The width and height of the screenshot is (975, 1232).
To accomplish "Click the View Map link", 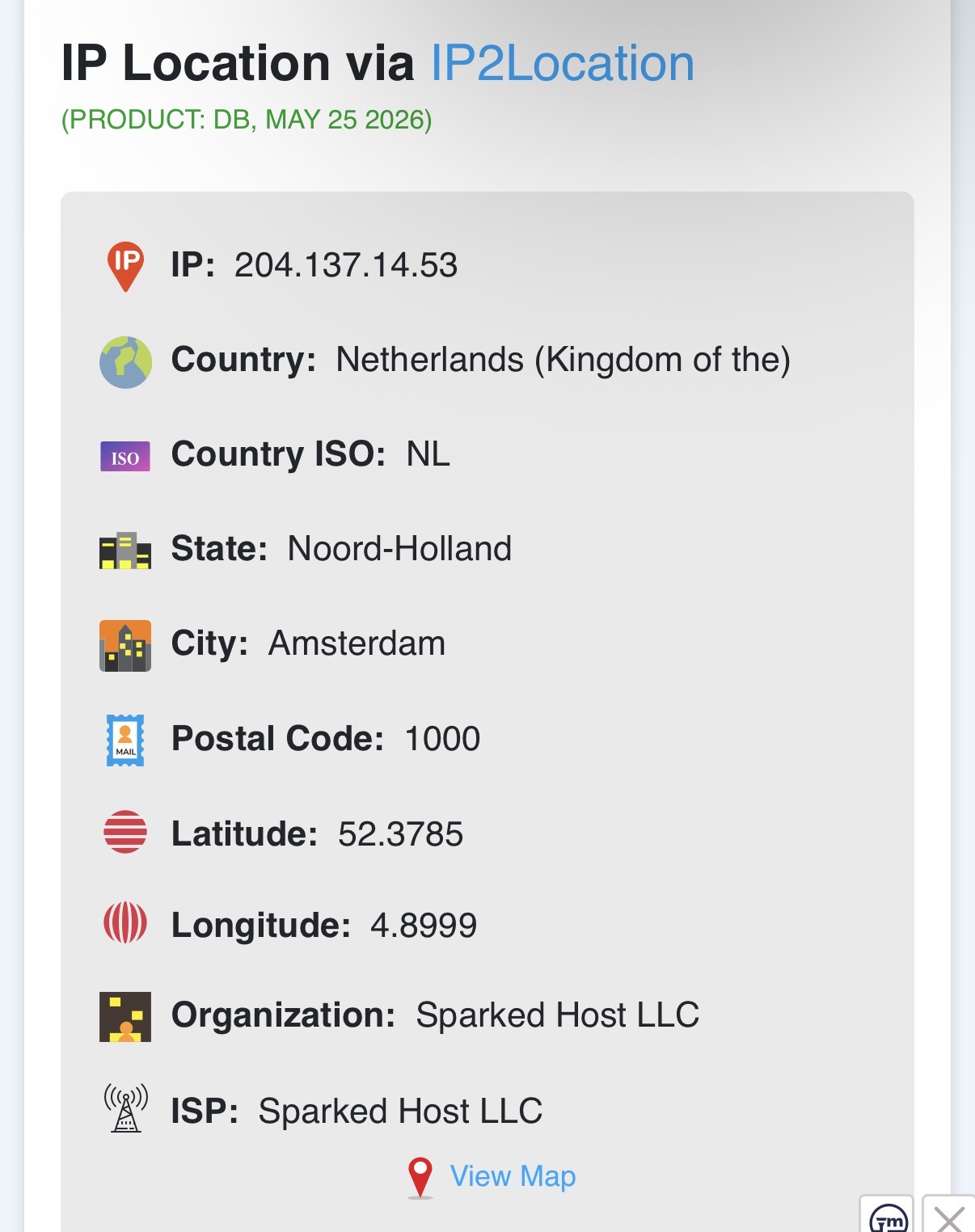I will tap(513, 1176).
